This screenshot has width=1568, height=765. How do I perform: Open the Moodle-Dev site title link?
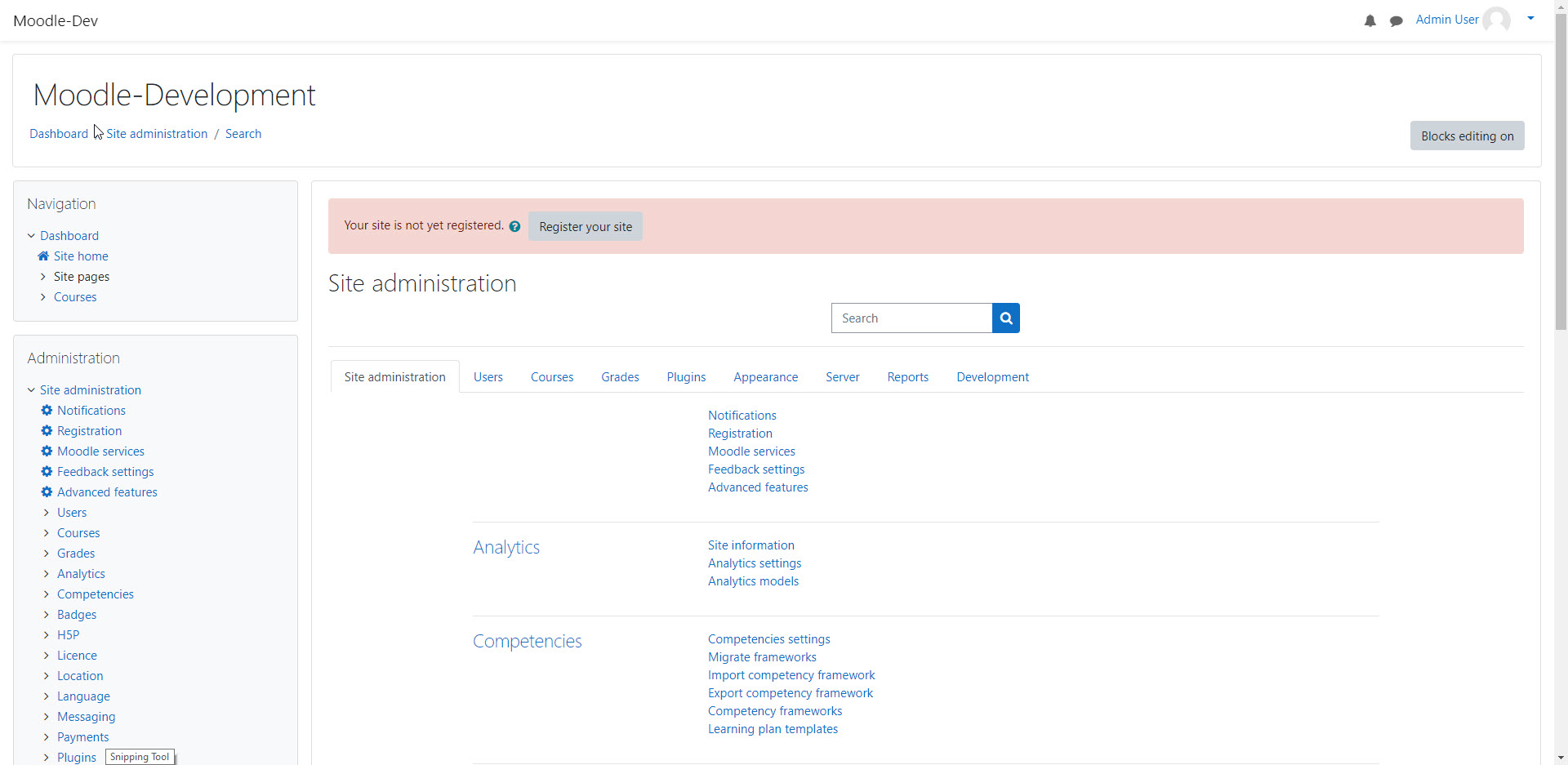tap(56, 20)
